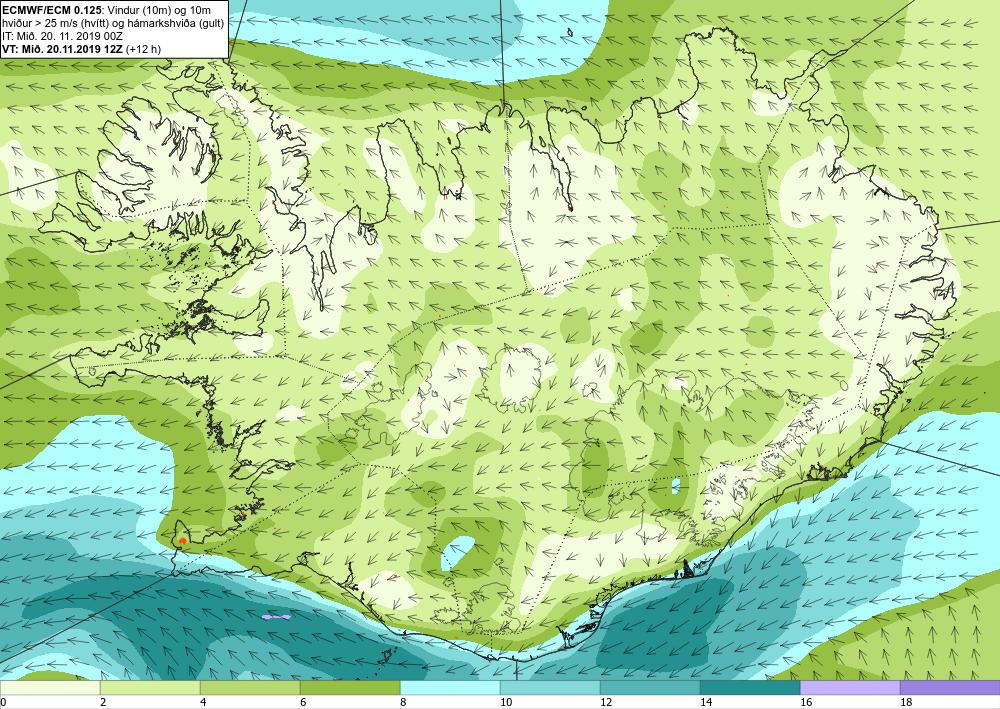
Task: Click the isolated cyan patch inland in south Iceland
Action: tap(458, 552)
